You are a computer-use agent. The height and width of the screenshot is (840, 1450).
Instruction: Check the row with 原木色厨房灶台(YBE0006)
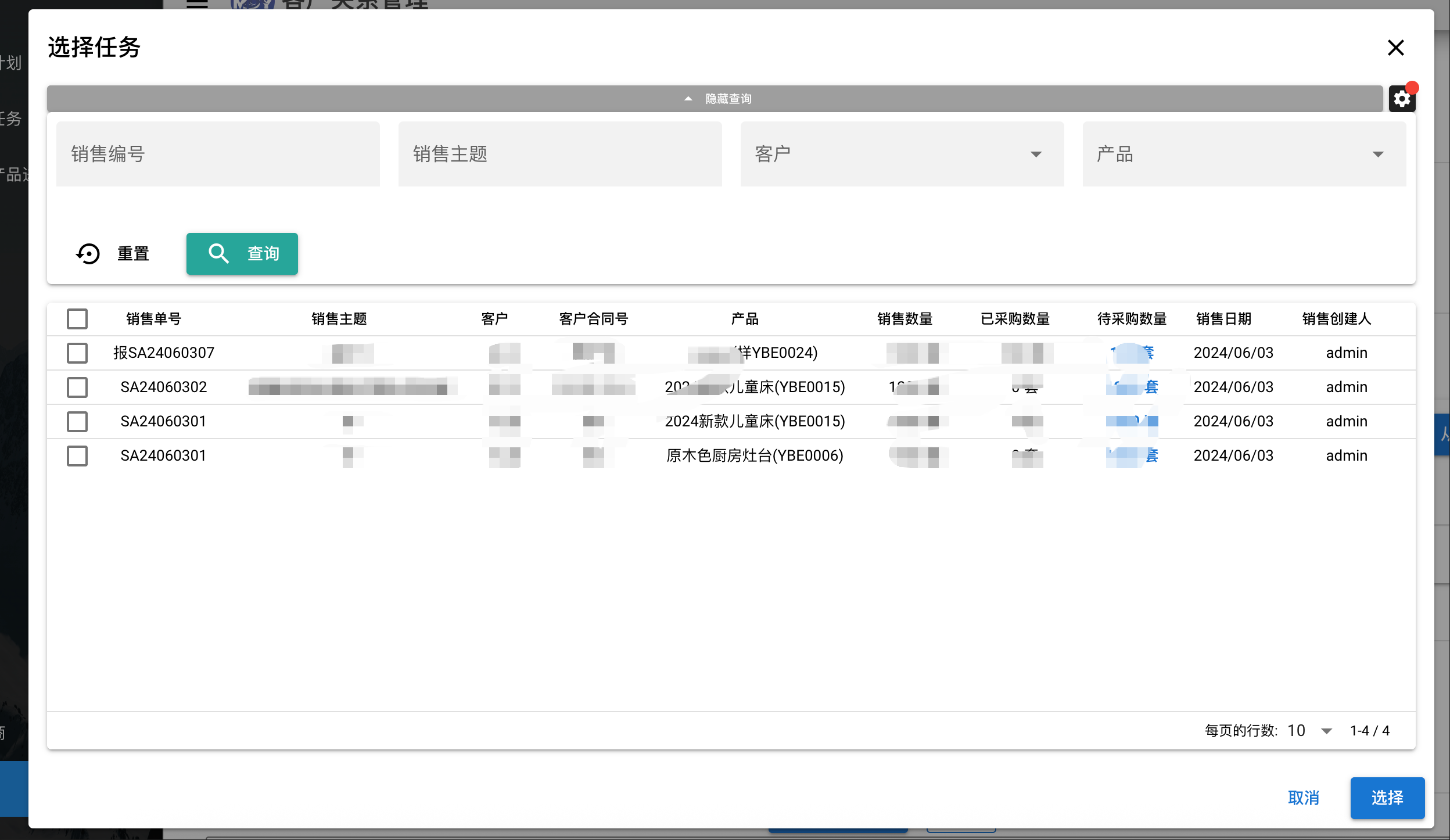[77, 456]
